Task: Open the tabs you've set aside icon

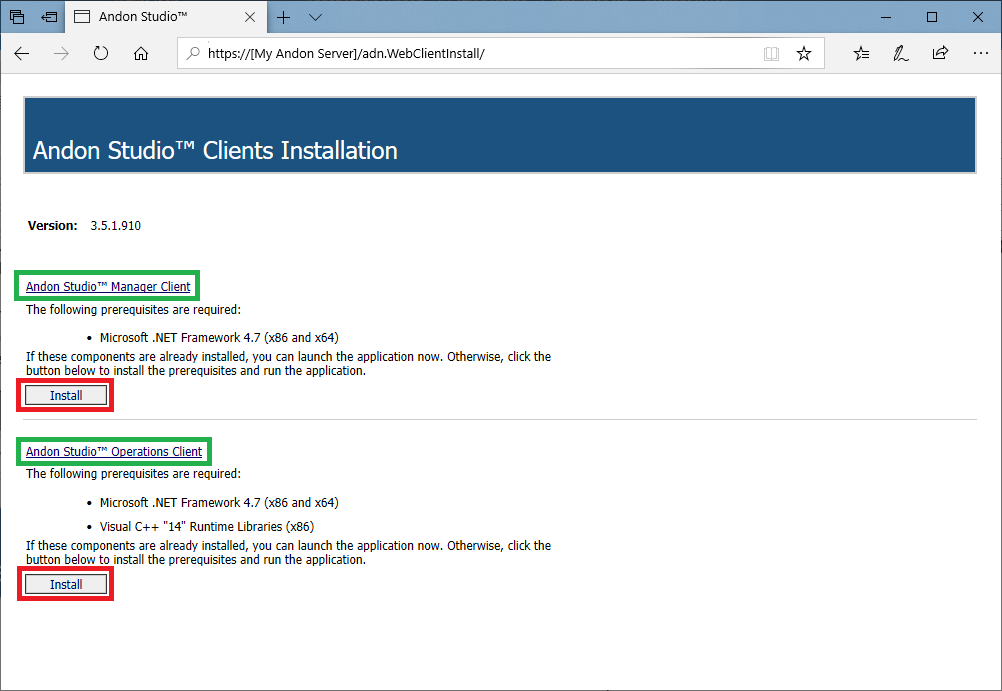Action: pyautogui.click(x=17, y=17)
